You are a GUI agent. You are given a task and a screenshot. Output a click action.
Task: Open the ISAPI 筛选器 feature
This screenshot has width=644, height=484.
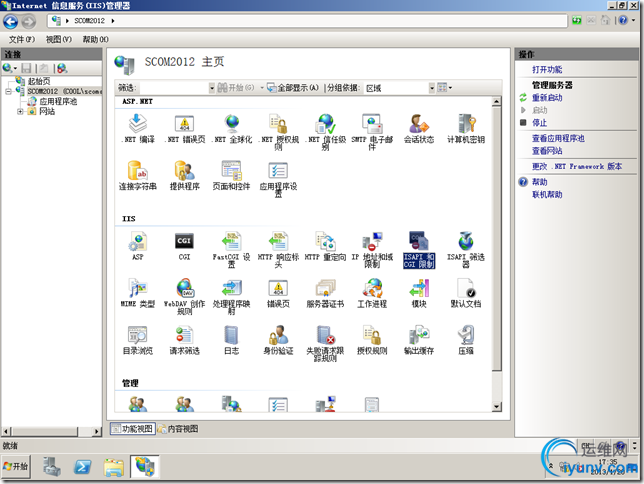[x=466, y=249]
